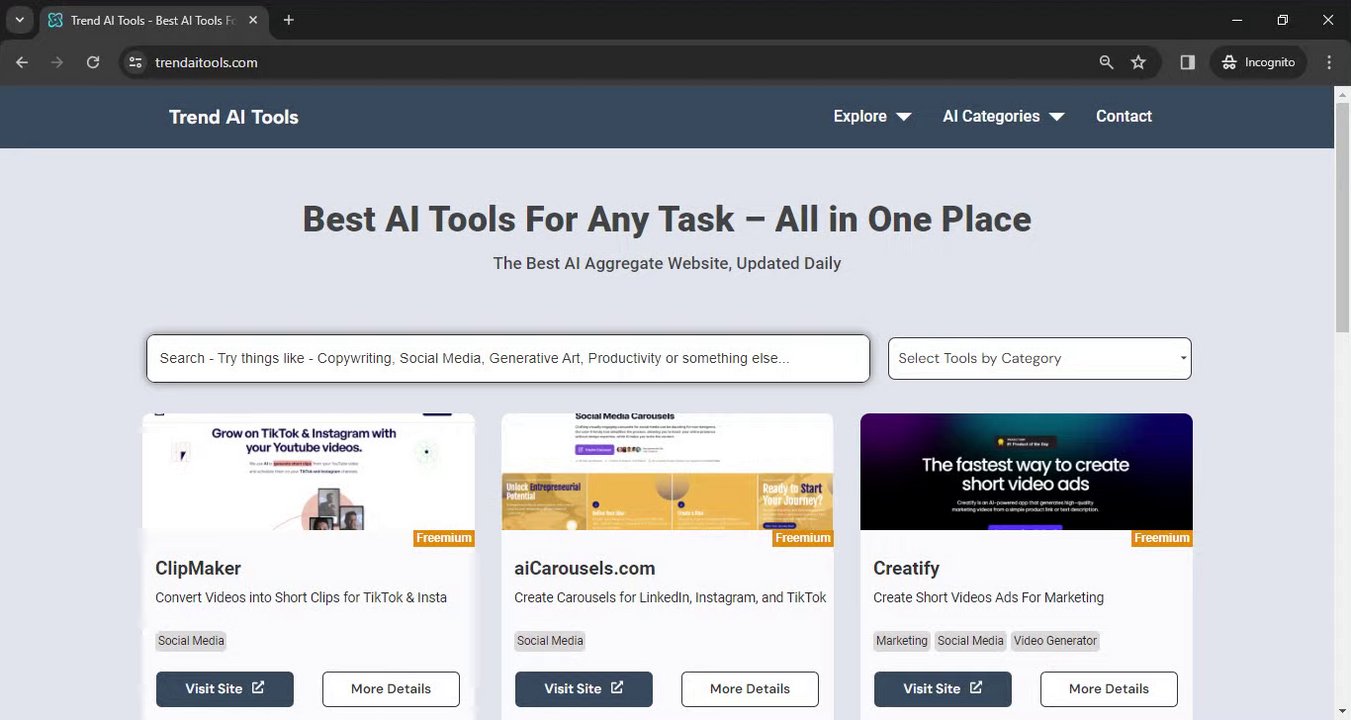The width and height of the screenshot is (1351, 720).
Task: Click Creatify's Social Media tag
Action: pyautogui.click(x=970, y=641)
